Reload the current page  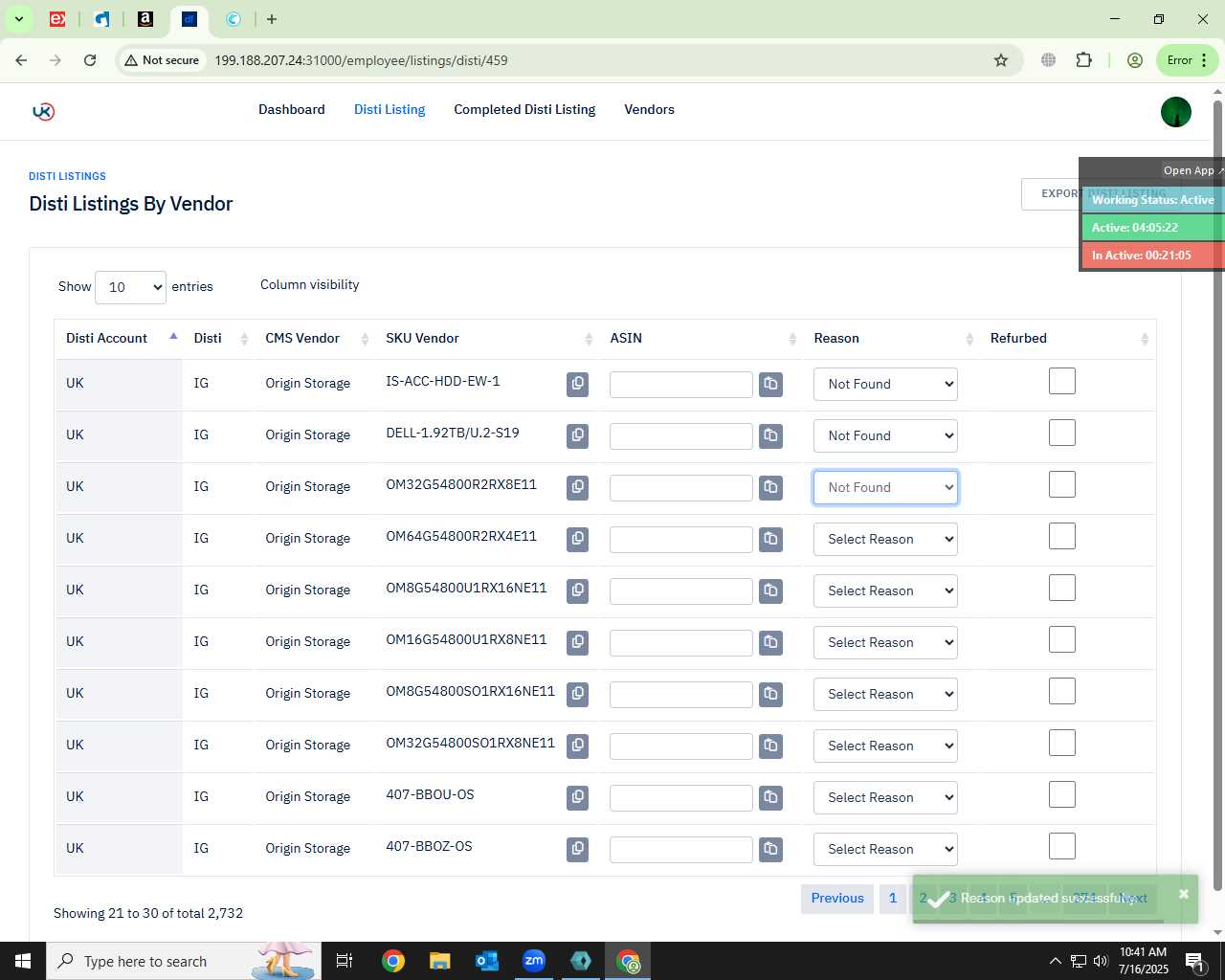point(90,60)
